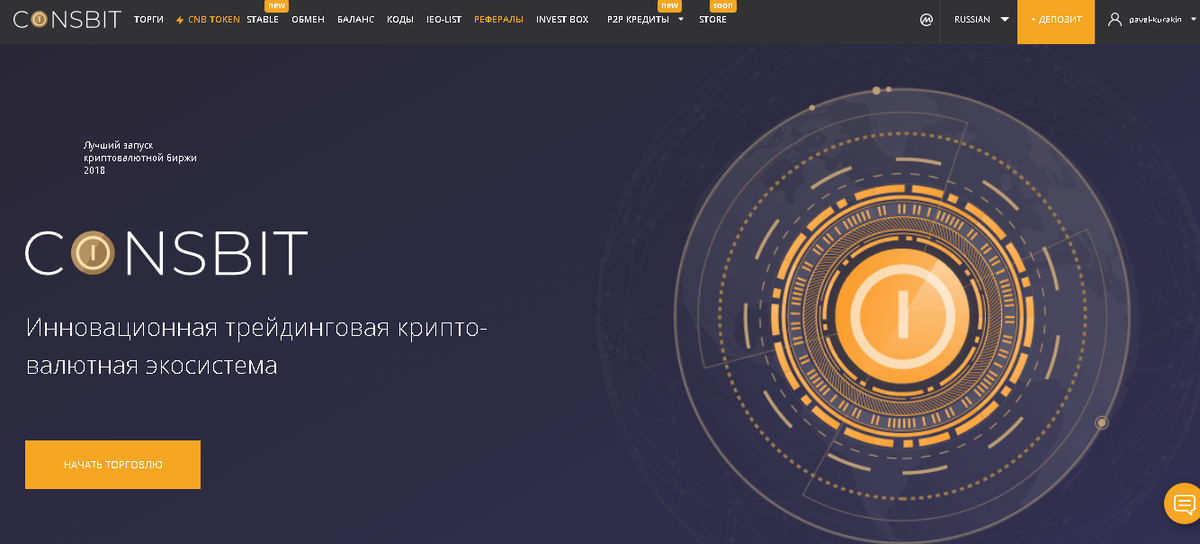Open the INVEST BOX page

(x=562, y=19)
